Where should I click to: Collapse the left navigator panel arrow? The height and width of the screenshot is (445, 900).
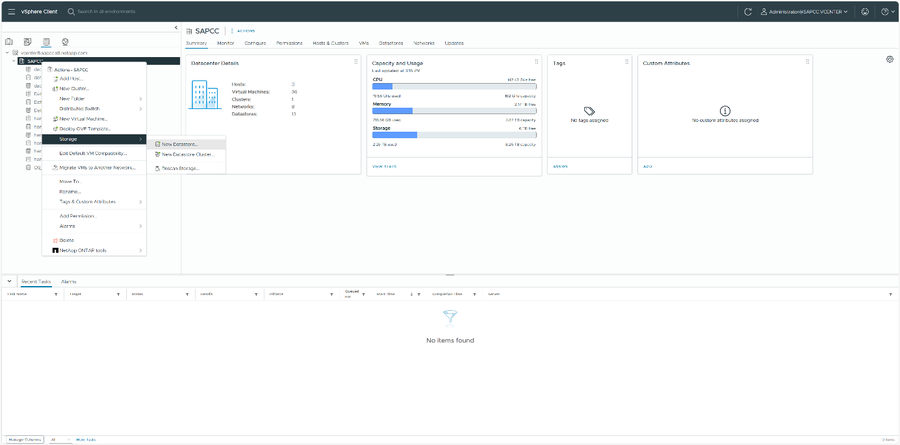point(176,28)
